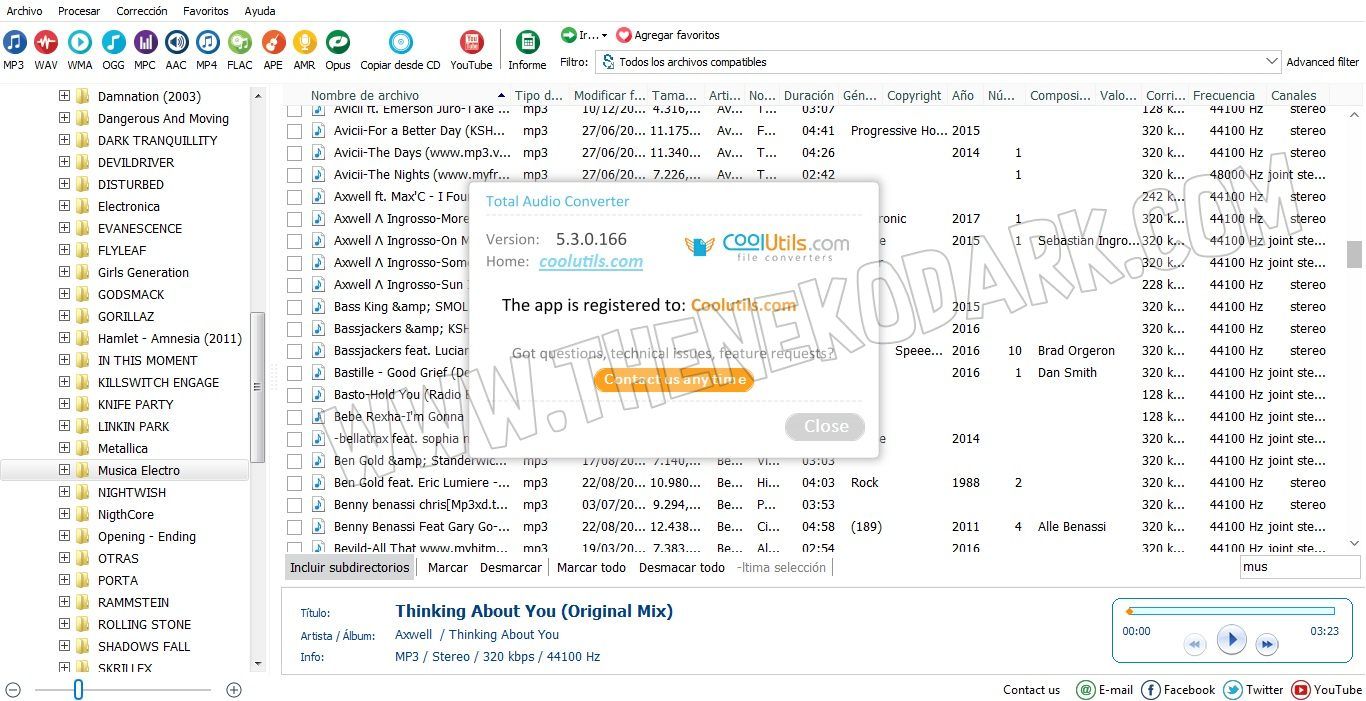The width and height of the screenshot is (1366, 701).
Task: Adjust the zoom slider handle
Action: pyautogui.click(x=78, y=690)
